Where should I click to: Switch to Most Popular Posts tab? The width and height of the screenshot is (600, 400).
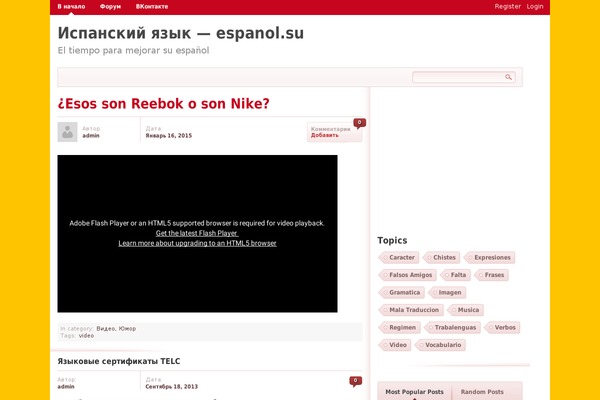pos(414,392)
